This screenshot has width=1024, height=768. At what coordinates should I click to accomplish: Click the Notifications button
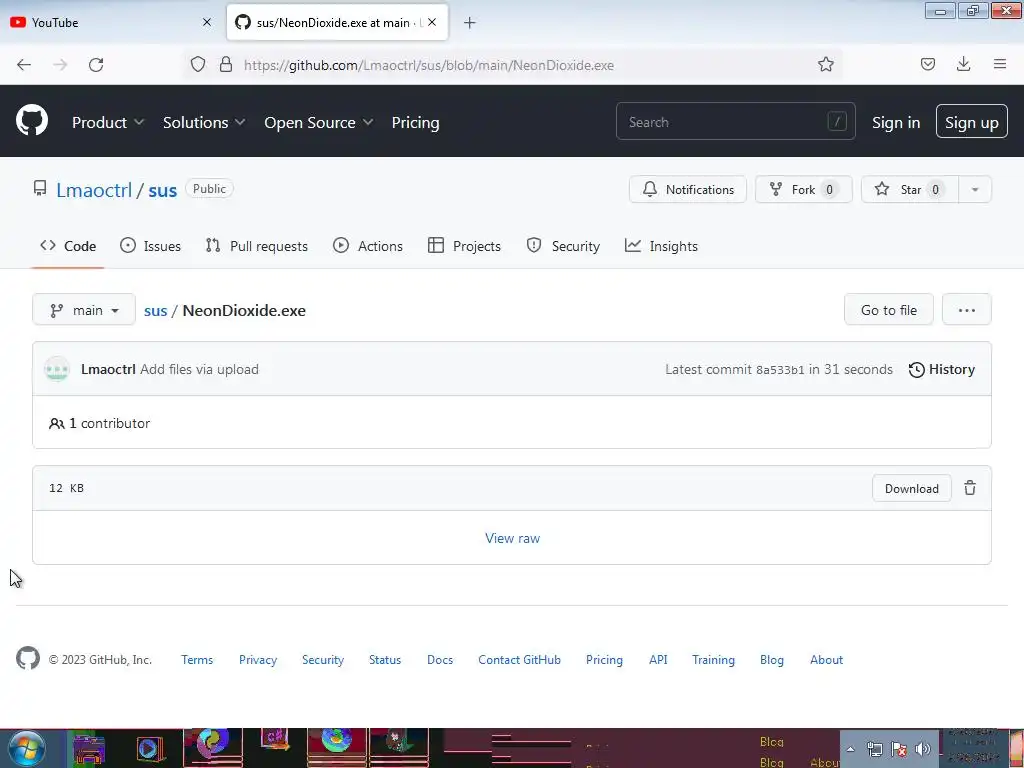[x=687, y=189]
